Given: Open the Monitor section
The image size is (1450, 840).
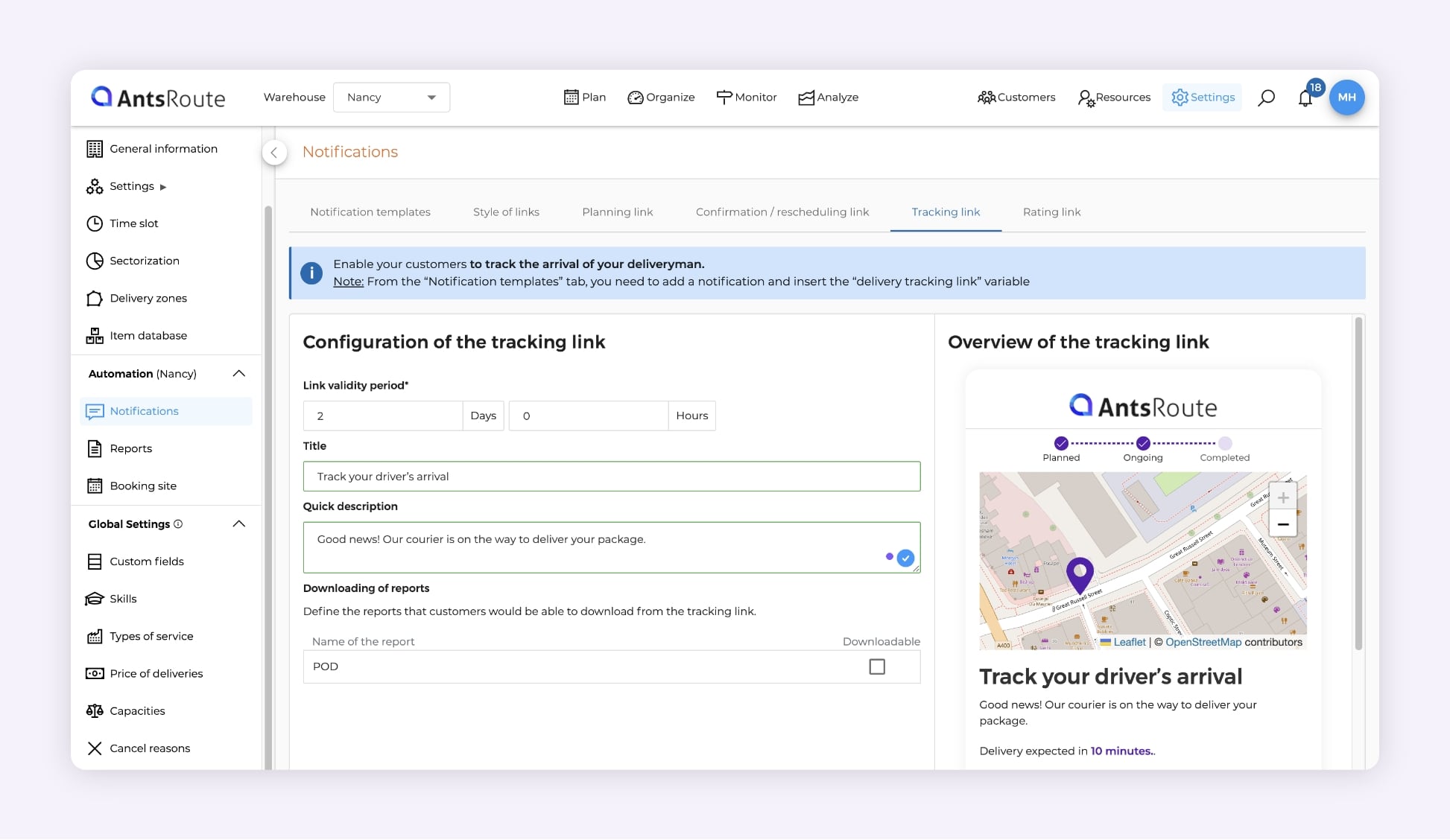Looking at the screenshot, I should 747,97.
